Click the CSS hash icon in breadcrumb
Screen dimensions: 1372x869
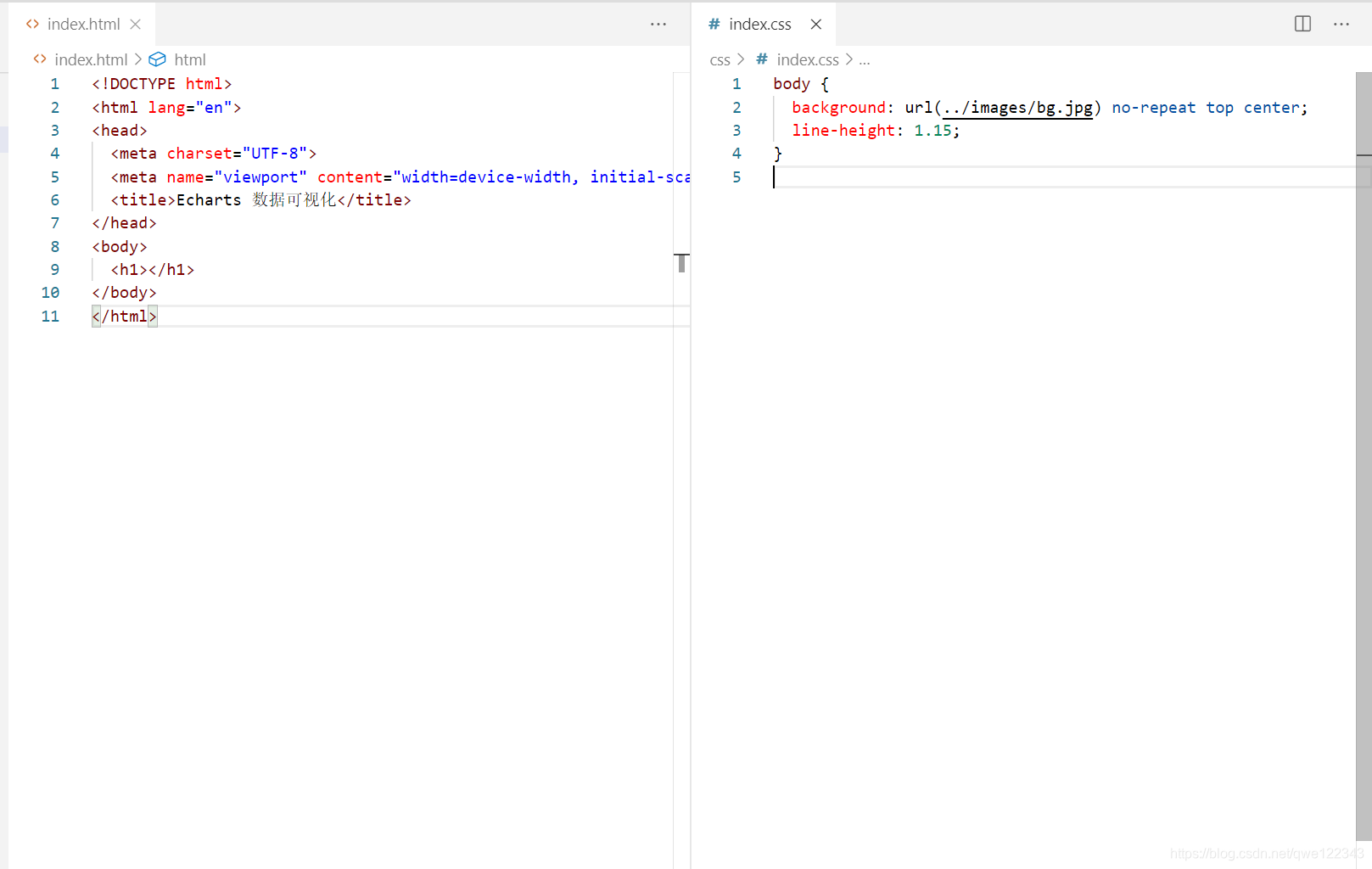[x=762, y=59]
